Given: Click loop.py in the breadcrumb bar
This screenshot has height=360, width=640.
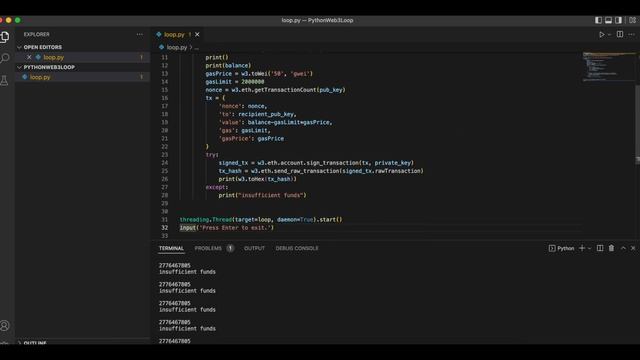Looking at the screenshot, I should pyautogui.click(x=176, y=48).
